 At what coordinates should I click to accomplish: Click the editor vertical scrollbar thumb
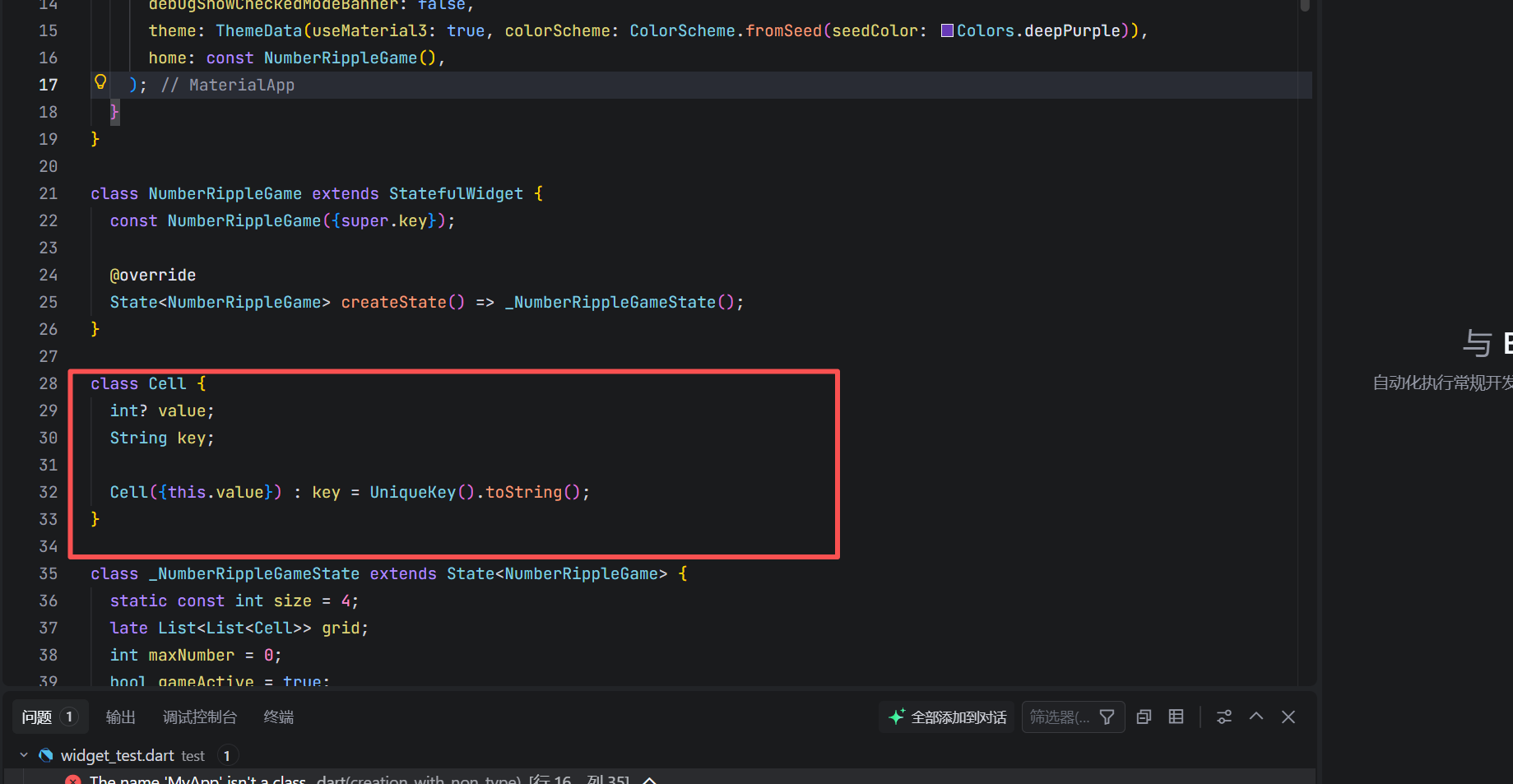[x=1305, y=5]
